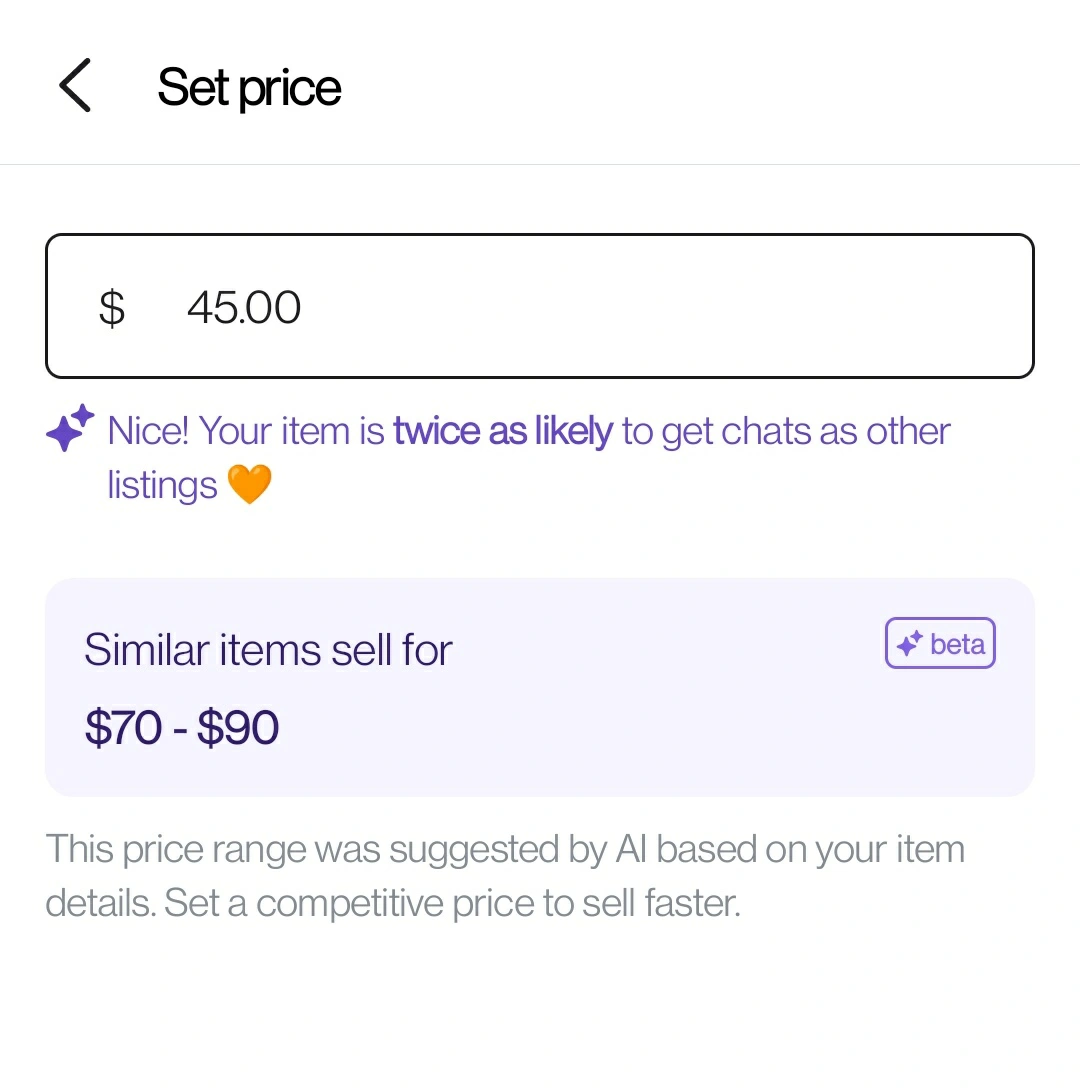Tap the orange heart emoji

[249, 485]
